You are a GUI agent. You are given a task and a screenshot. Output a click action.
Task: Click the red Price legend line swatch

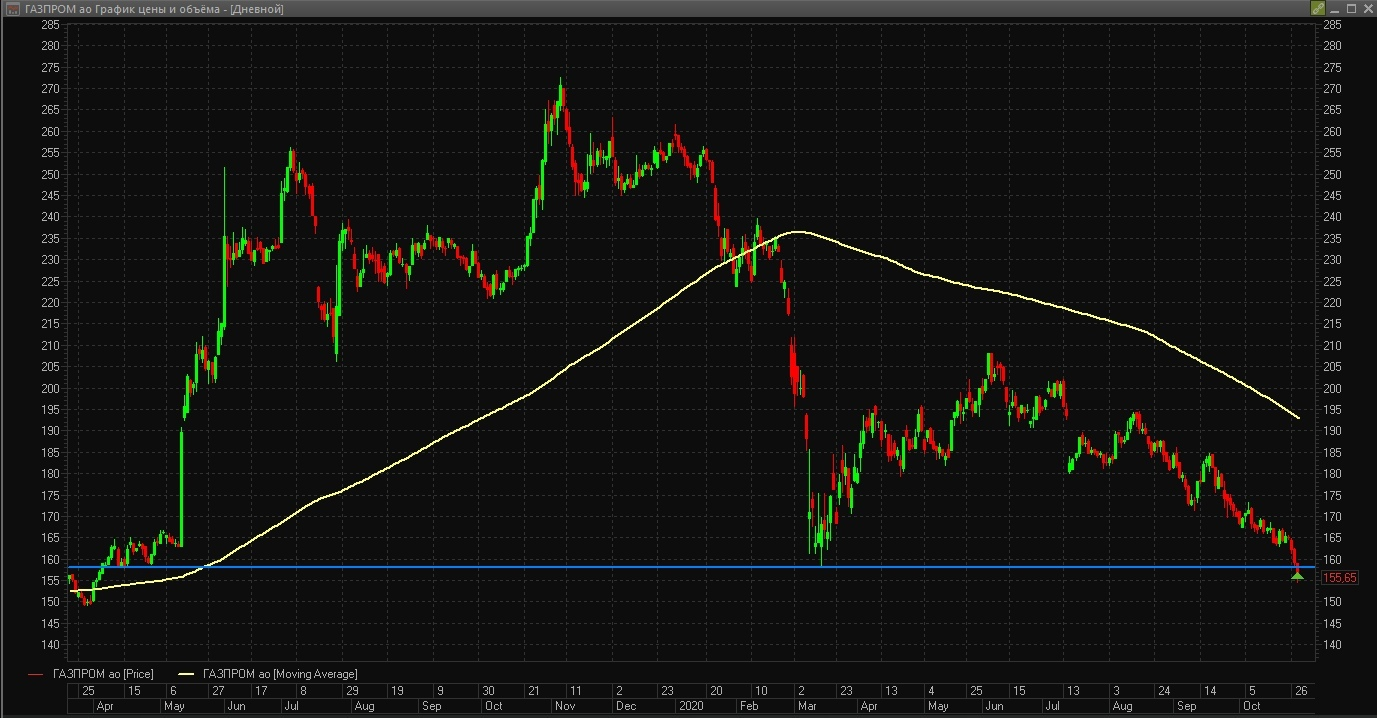pyautogui.click(x=37, y=674)
